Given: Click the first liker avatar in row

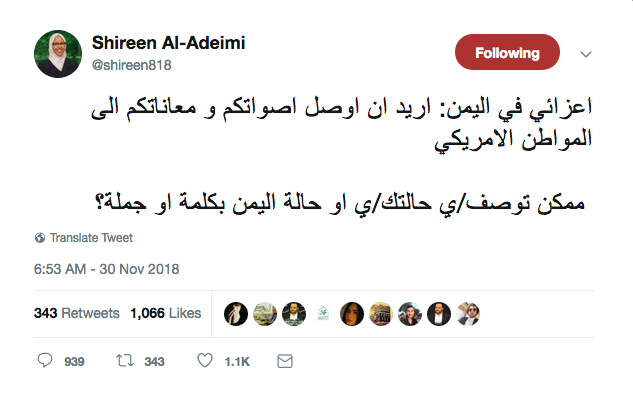Looking at the screenshot, I should pos(236,314).
